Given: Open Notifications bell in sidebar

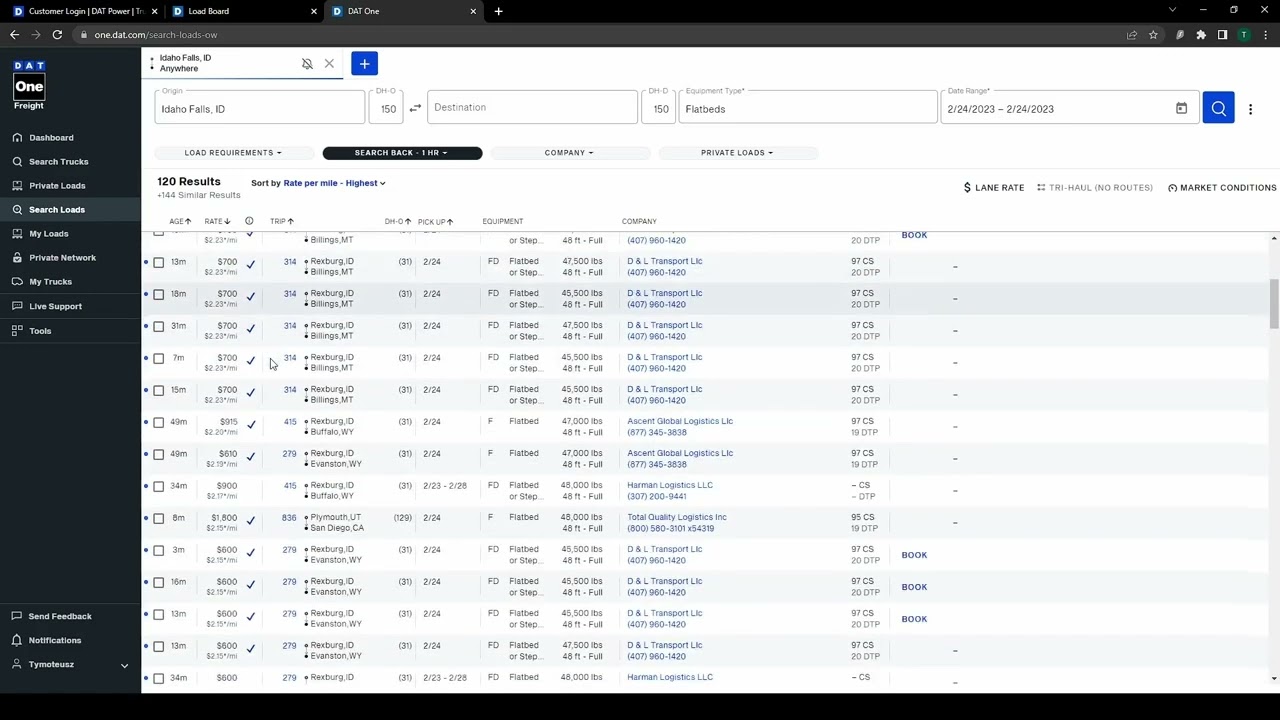Looking at the screenshot, I should click(x=55, y=640).
